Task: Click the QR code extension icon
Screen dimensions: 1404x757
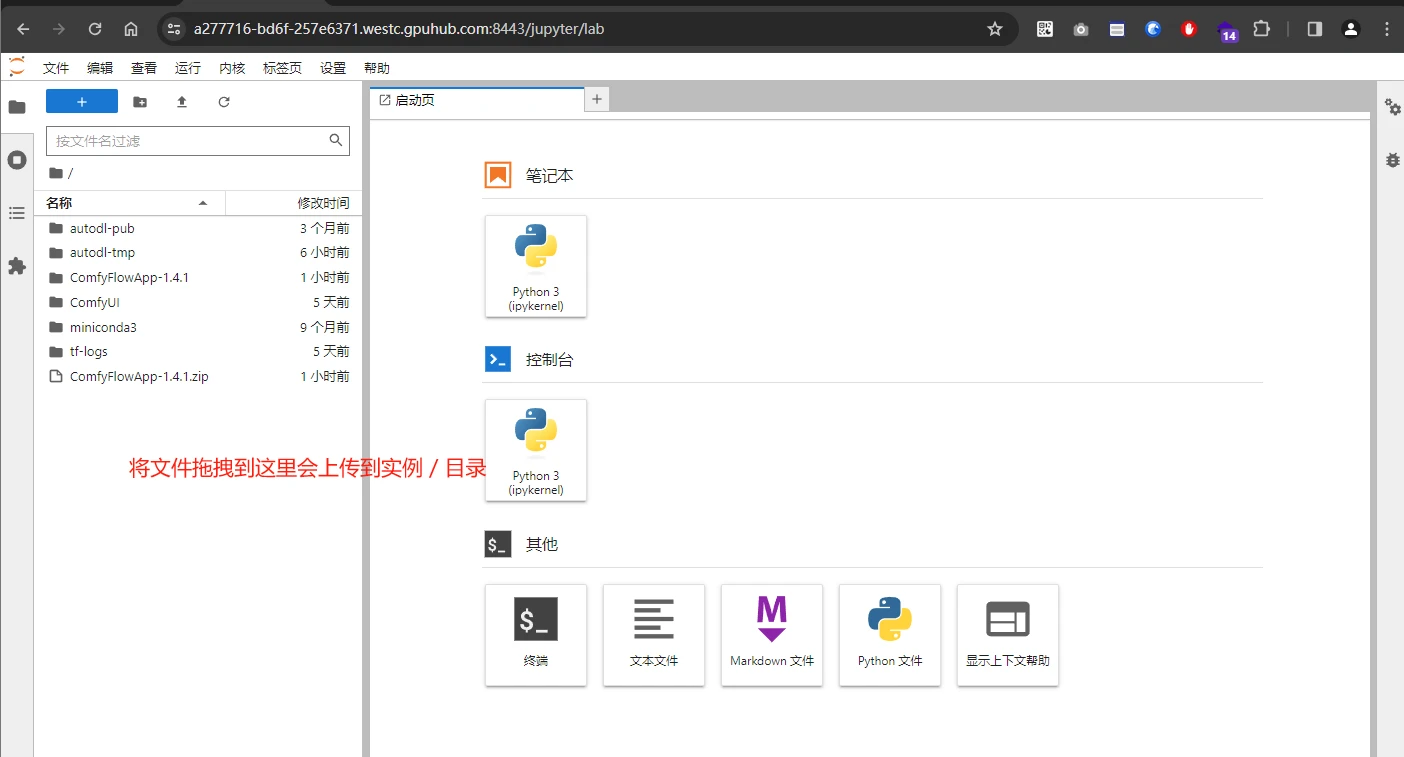Action: coord(1045,29)
